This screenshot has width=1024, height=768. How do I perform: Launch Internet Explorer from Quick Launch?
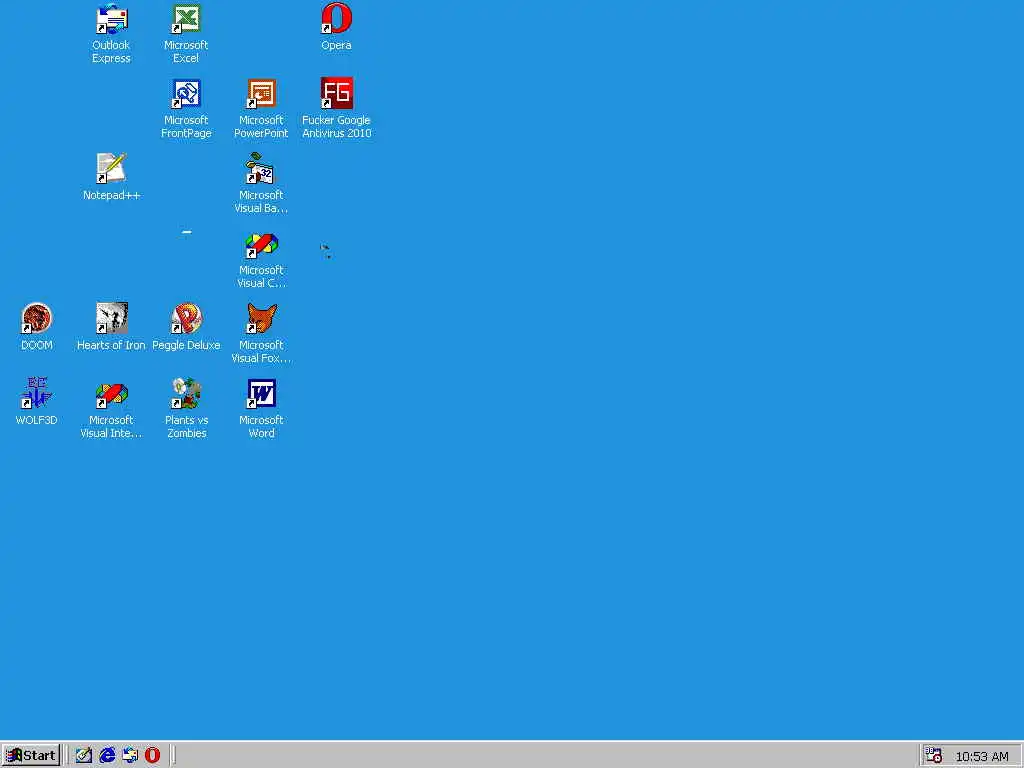coord(107,756)
